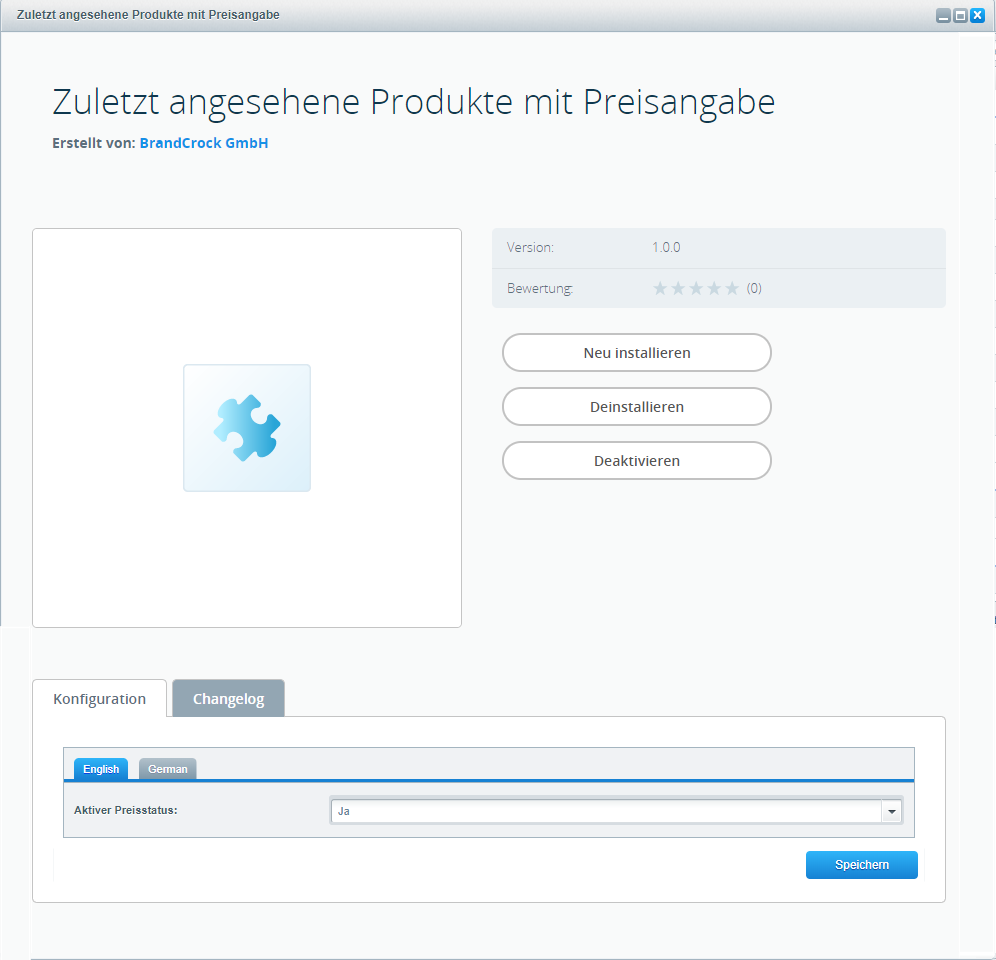Close the plugin details window
Viewport: 996px width, 960px height.
978,15
